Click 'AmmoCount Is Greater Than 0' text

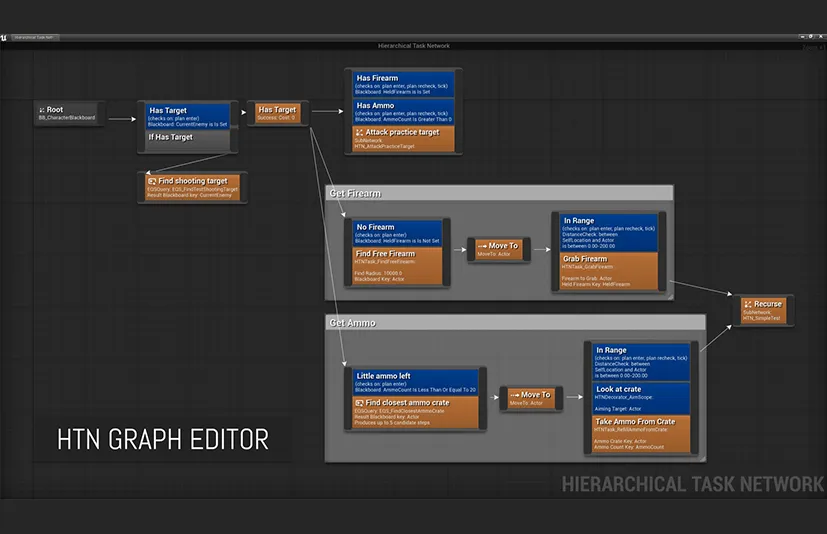coord(417,120)
